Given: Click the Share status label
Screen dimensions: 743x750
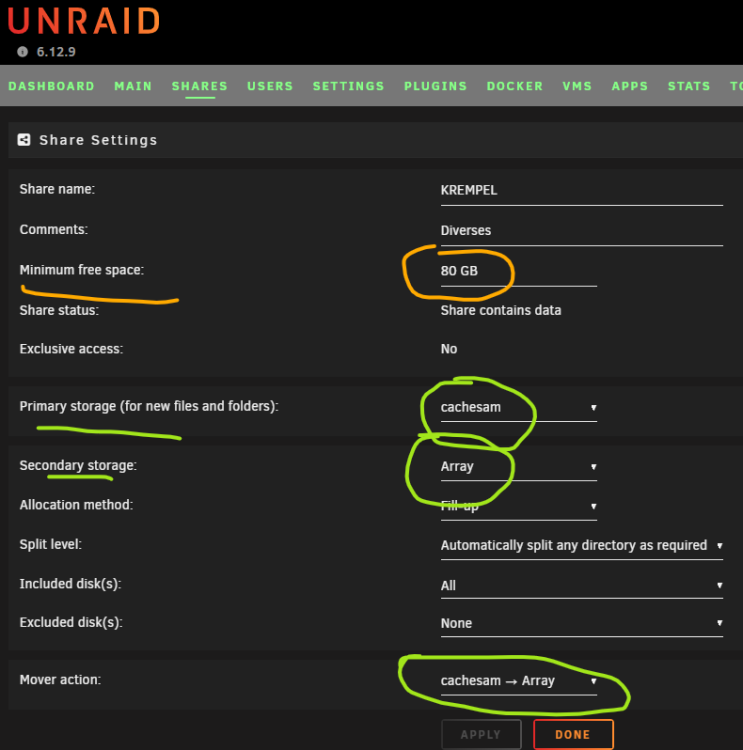Looking at the screenshot, I should tap(59, 310).
